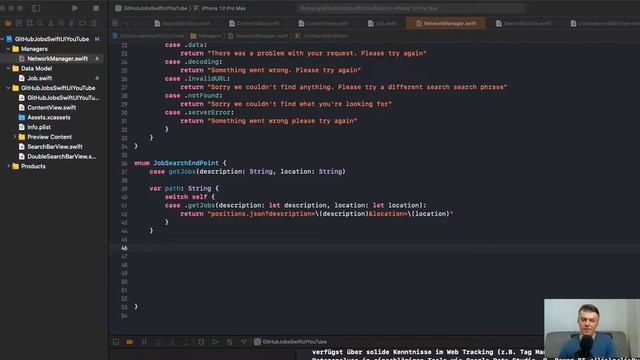The height and width of the screenshot is (360, 640).
Task: Pause program execution in debug bar
Action: click(x=144, y=342)
